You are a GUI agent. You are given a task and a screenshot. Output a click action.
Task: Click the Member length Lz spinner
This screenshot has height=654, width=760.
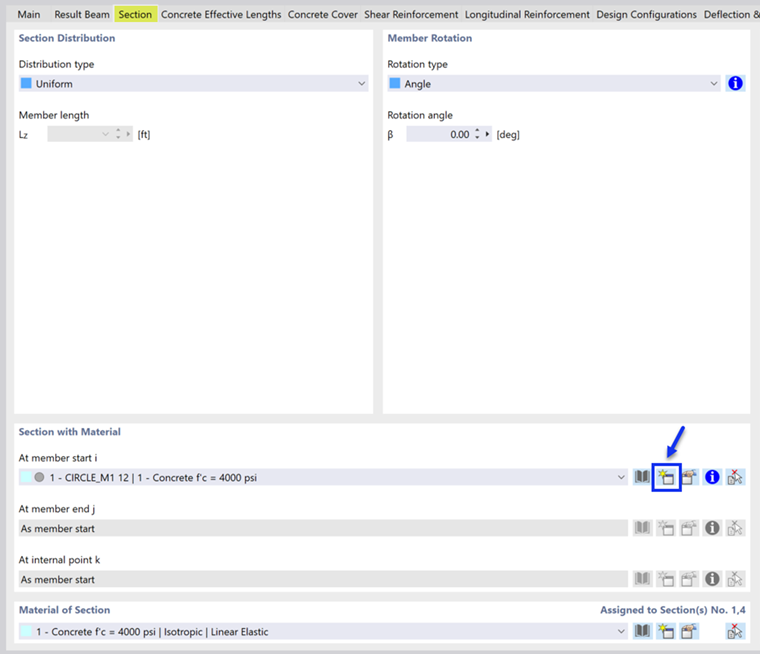118,134
